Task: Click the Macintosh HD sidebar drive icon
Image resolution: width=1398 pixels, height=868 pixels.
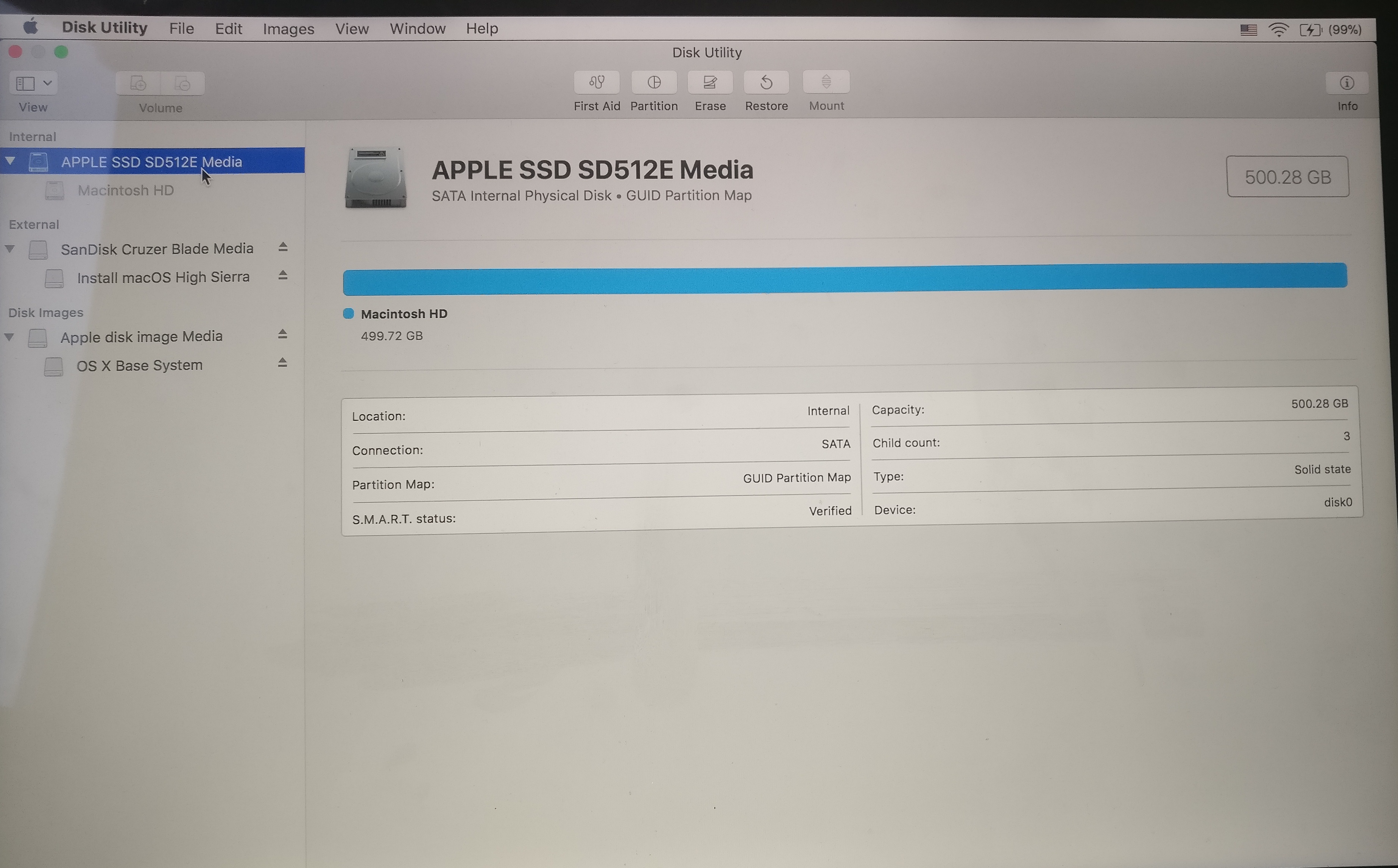Action: (55, 190)
